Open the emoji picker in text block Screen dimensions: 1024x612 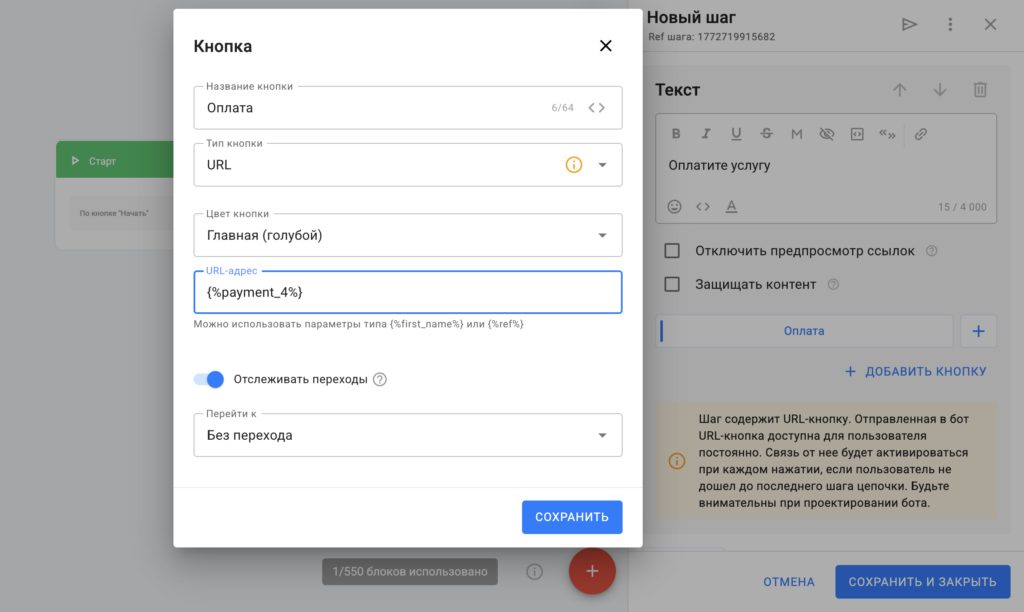[x=675, y=207]
